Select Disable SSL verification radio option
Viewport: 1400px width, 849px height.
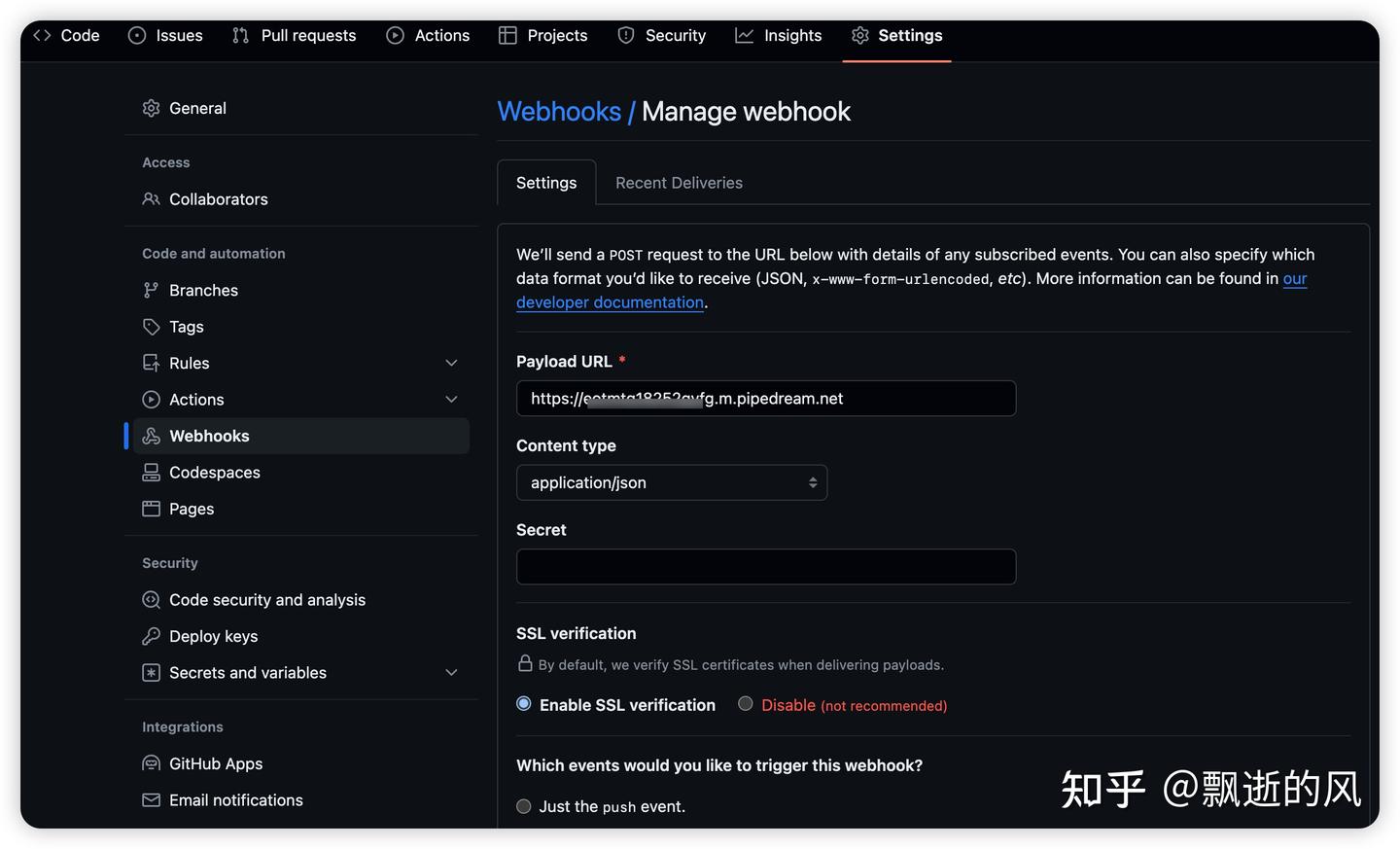click(x=746, y=704)
